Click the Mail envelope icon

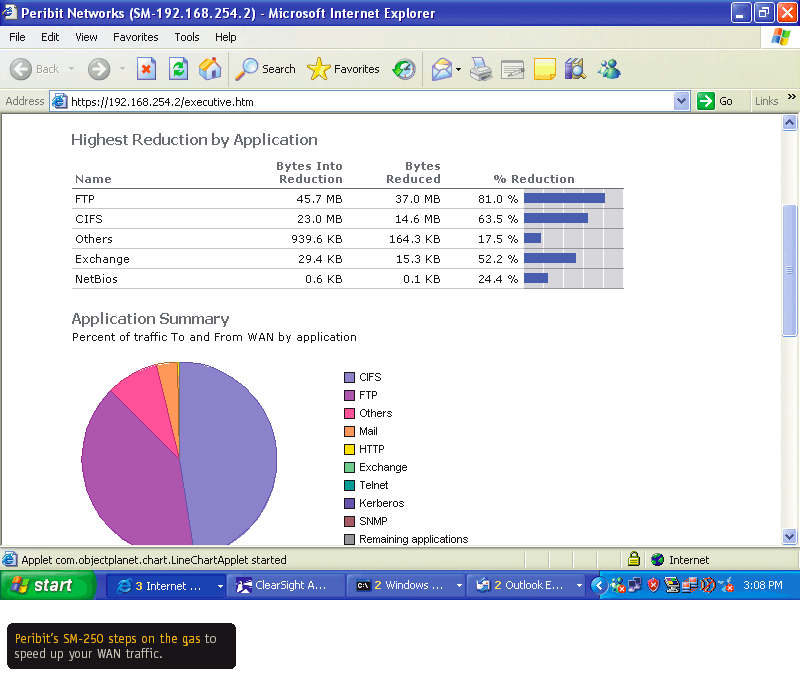click(442, 69)
